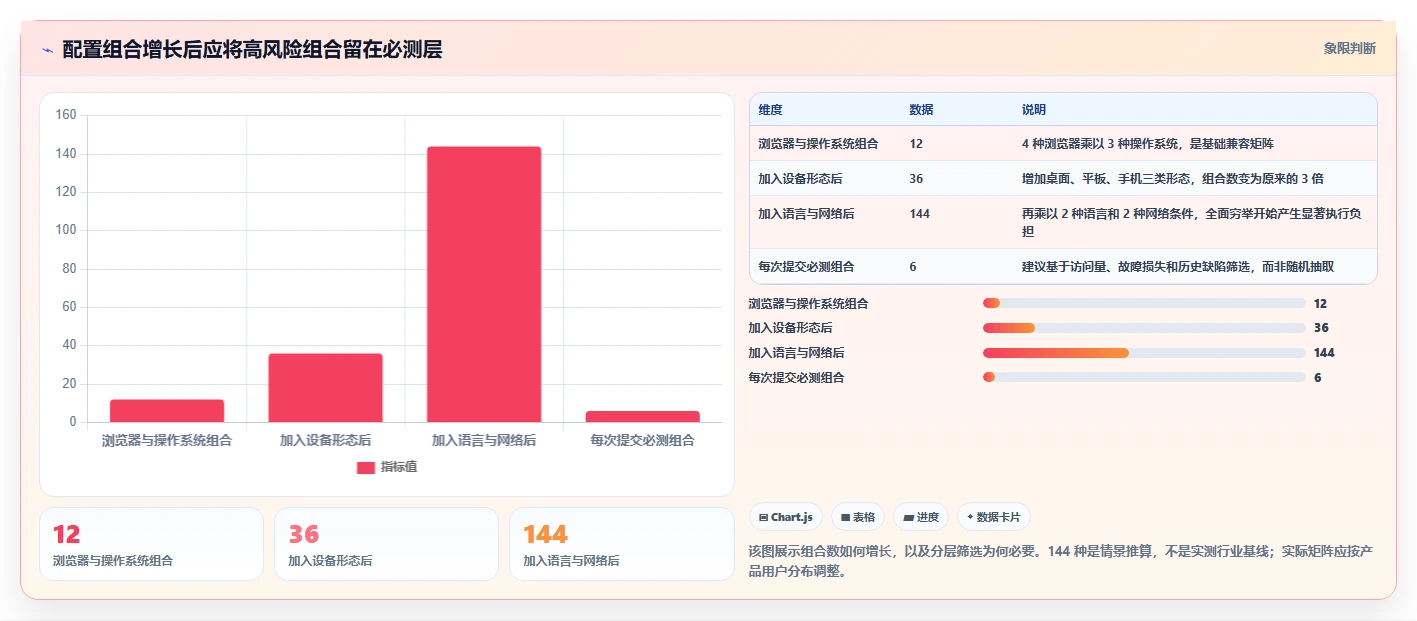Click the tallest bar 加入语言与网络后

[x=484, y=284]
